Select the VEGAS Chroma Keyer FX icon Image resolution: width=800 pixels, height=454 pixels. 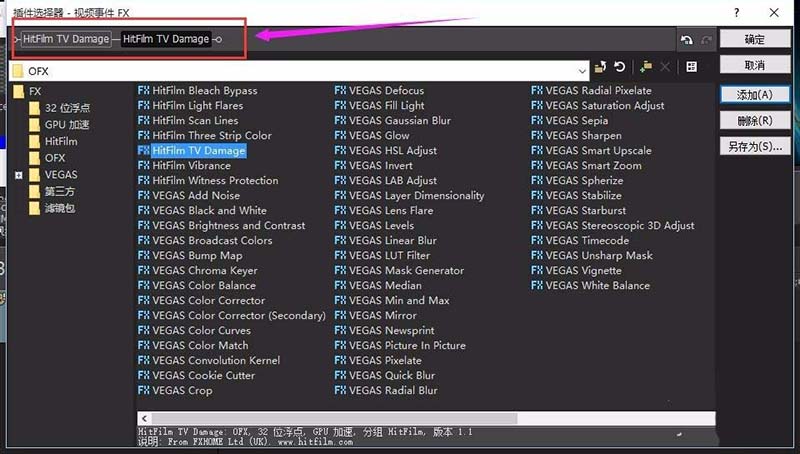(x=144, y=271)
